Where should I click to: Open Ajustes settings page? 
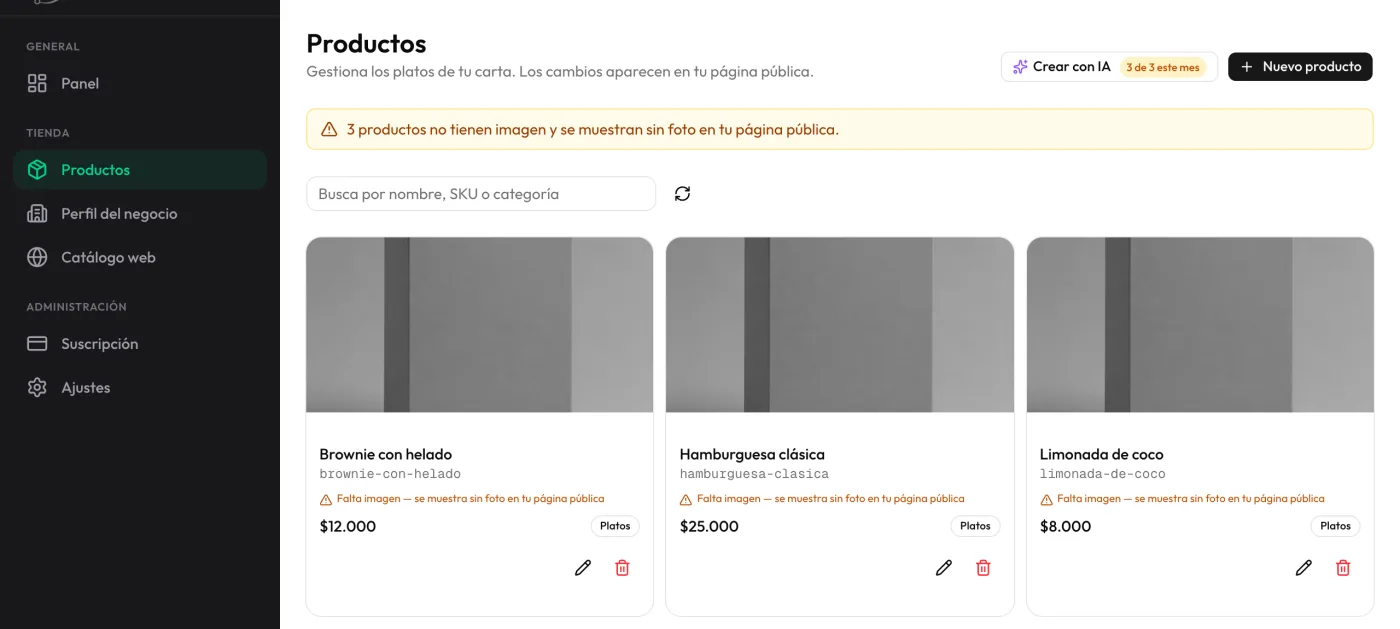[x=140, y=387]
